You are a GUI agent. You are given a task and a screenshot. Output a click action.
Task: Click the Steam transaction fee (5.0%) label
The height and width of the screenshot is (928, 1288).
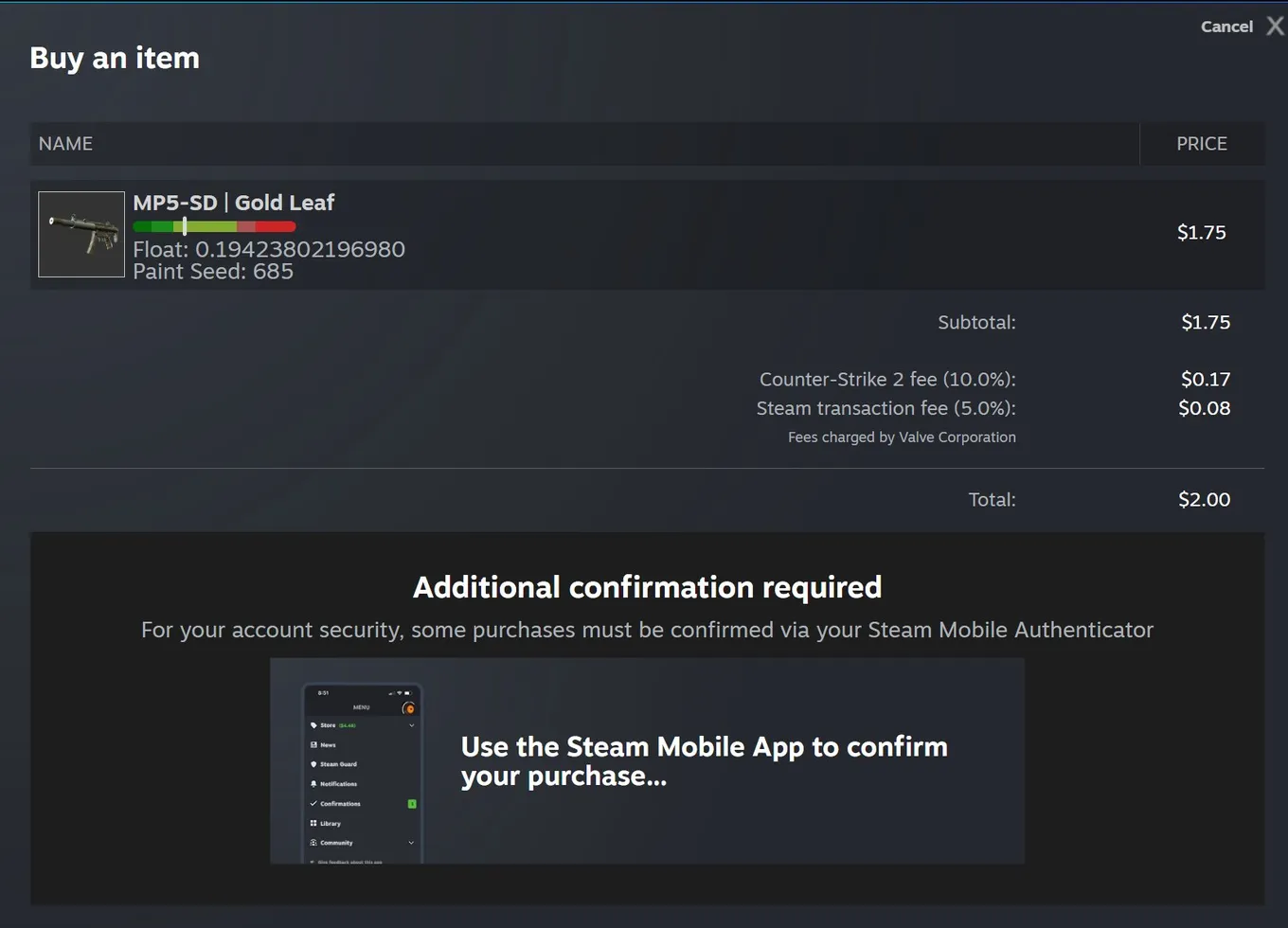885,409
